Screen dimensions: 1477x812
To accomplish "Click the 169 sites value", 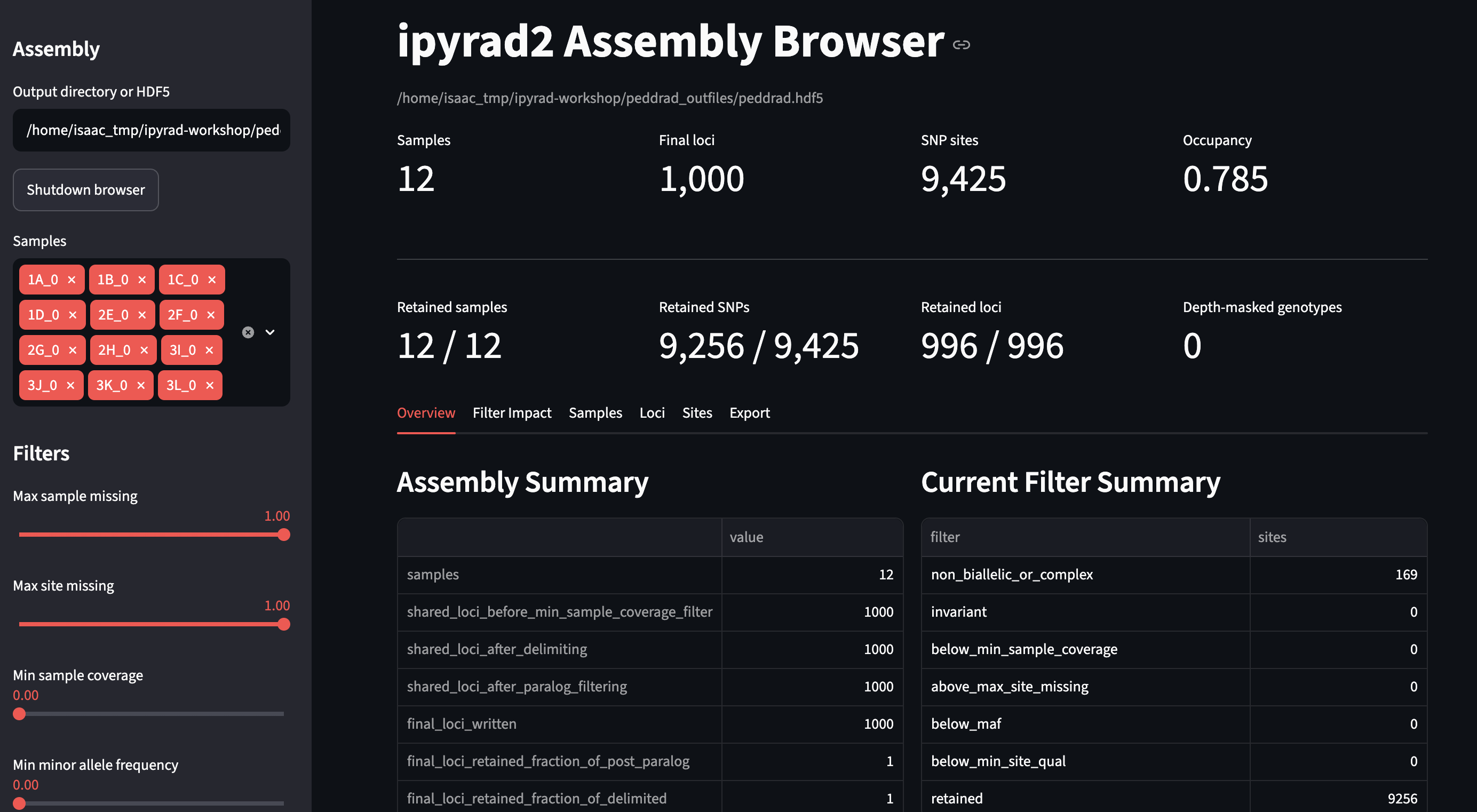I will tap(1338, 575).
